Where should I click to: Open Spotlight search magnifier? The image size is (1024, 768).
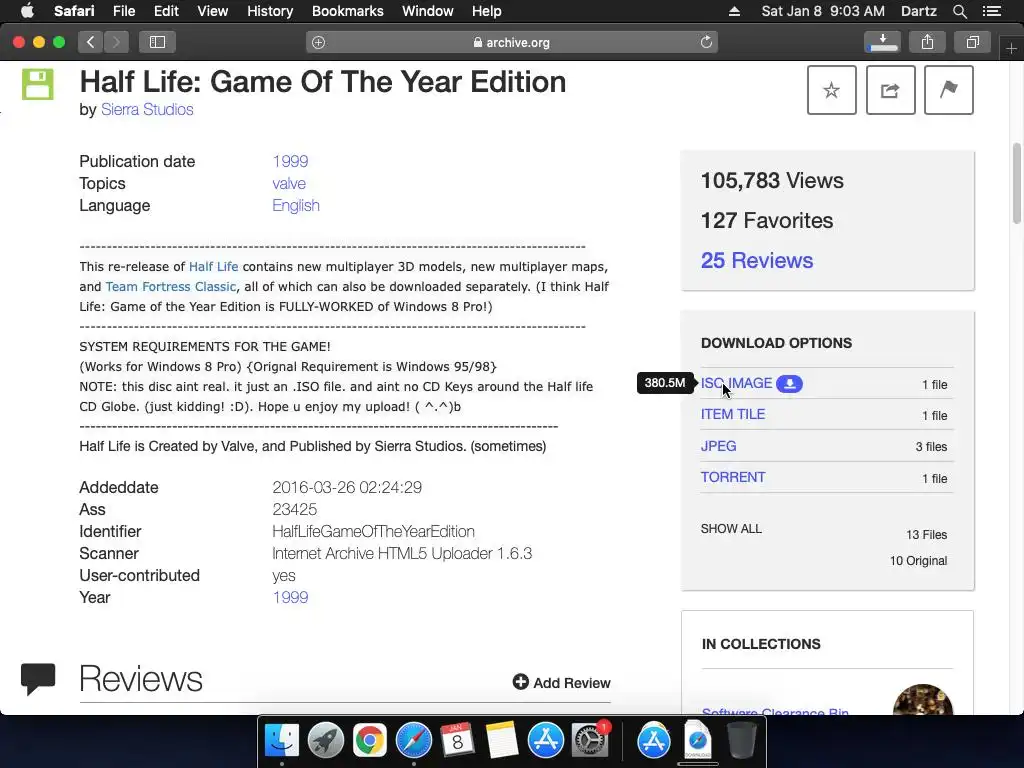click(959, 11)
